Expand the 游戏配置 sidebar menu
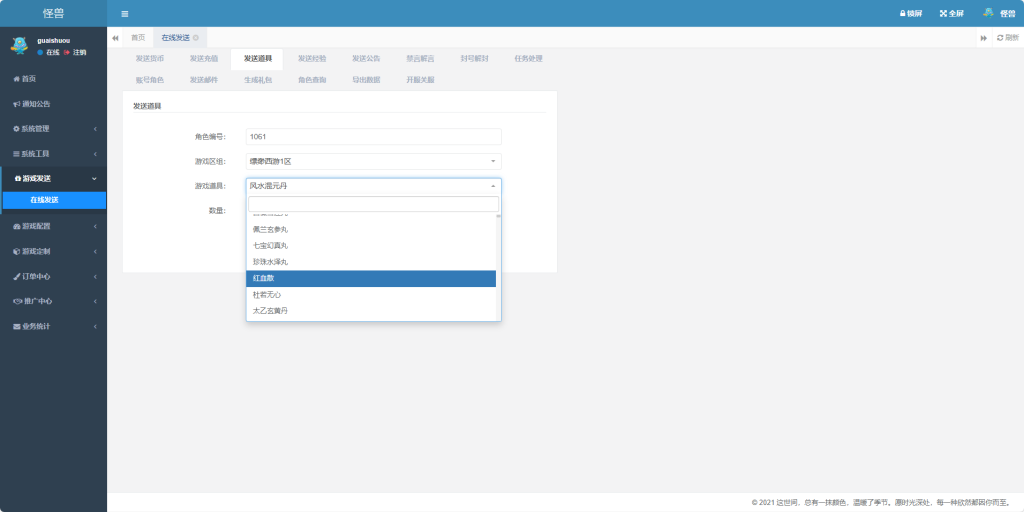1024x512 pixels. click(53, 227)
